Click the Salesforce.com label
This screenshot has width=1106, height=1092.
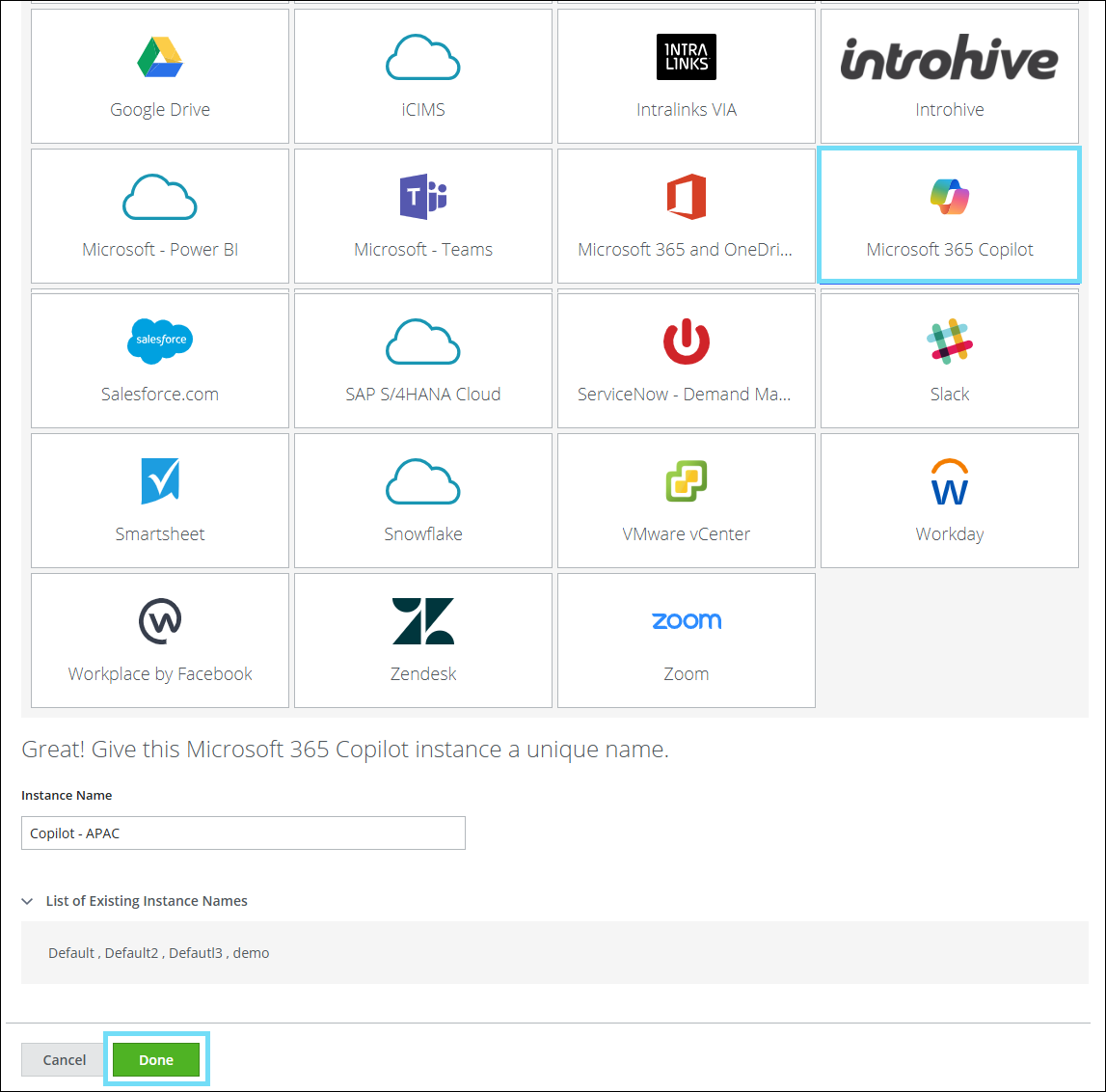[x=160, y=394]
